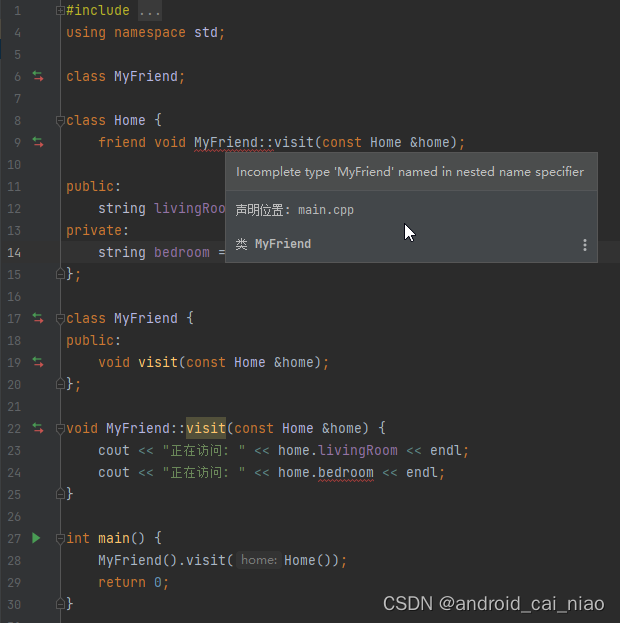The width and height of the screenshot is (620, 623).
Task: Click the 'Incomplete type' error message text
Action: 410,172
